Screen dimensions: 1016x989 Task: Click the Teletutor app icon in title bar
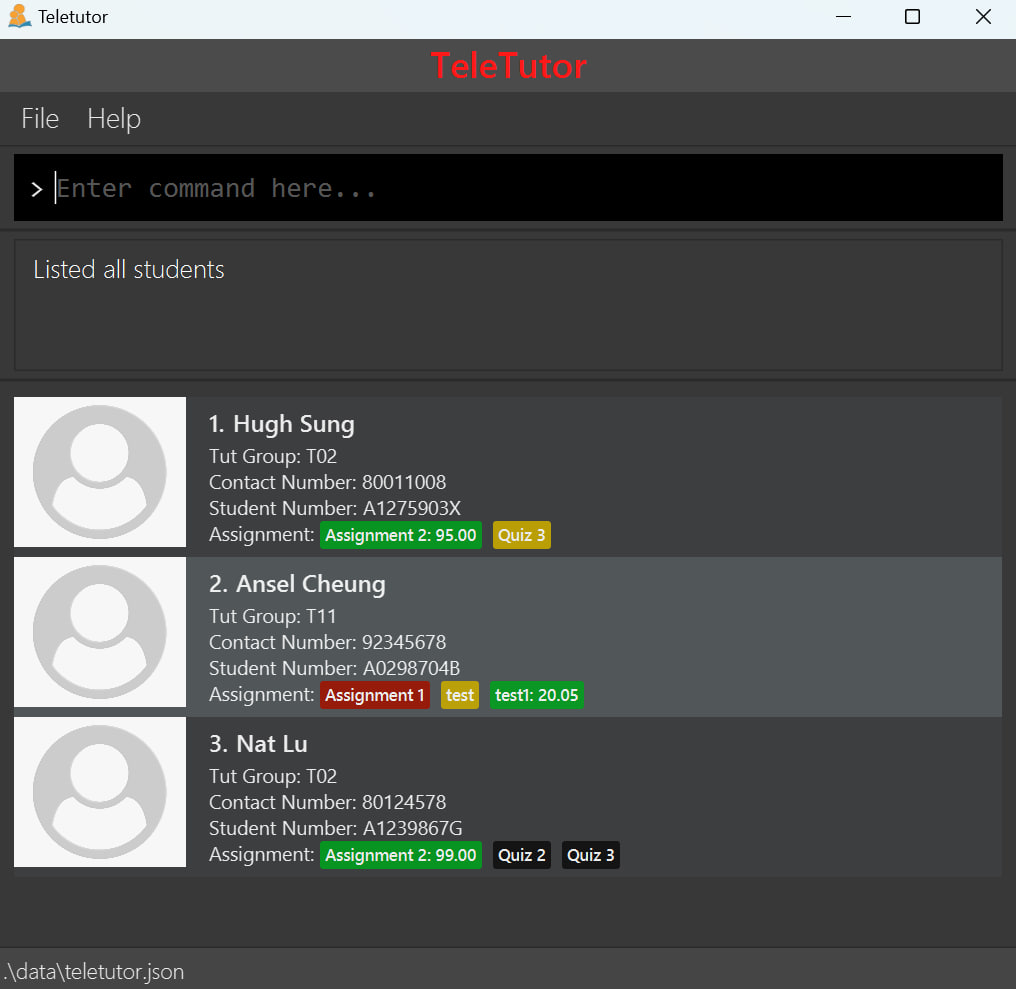[x=19, y=17]
